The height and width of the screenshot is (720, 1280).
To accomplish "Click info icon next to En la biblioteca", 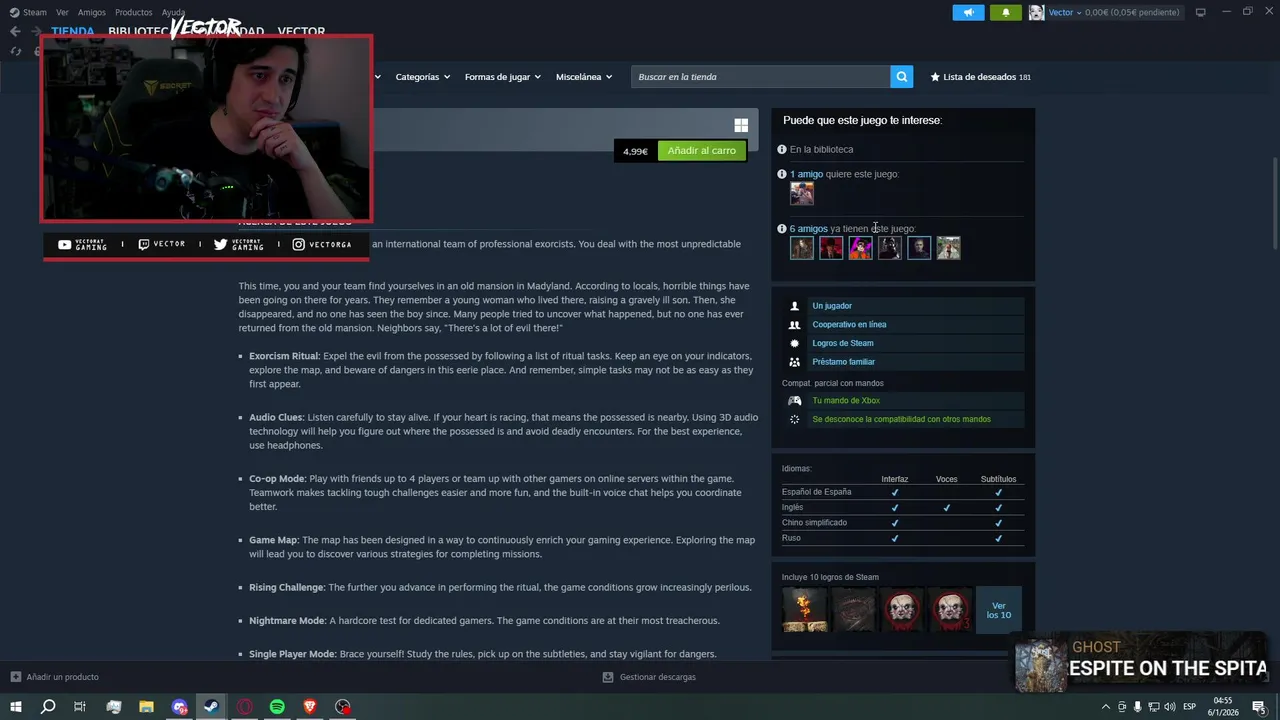I will tap(782, 149).
